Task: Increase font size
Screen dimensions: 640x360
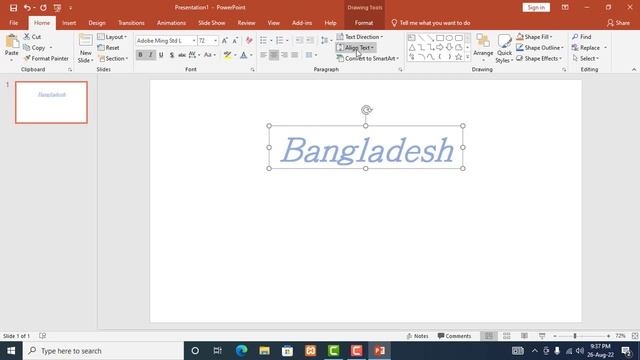Action: click(x=224, y=40)
